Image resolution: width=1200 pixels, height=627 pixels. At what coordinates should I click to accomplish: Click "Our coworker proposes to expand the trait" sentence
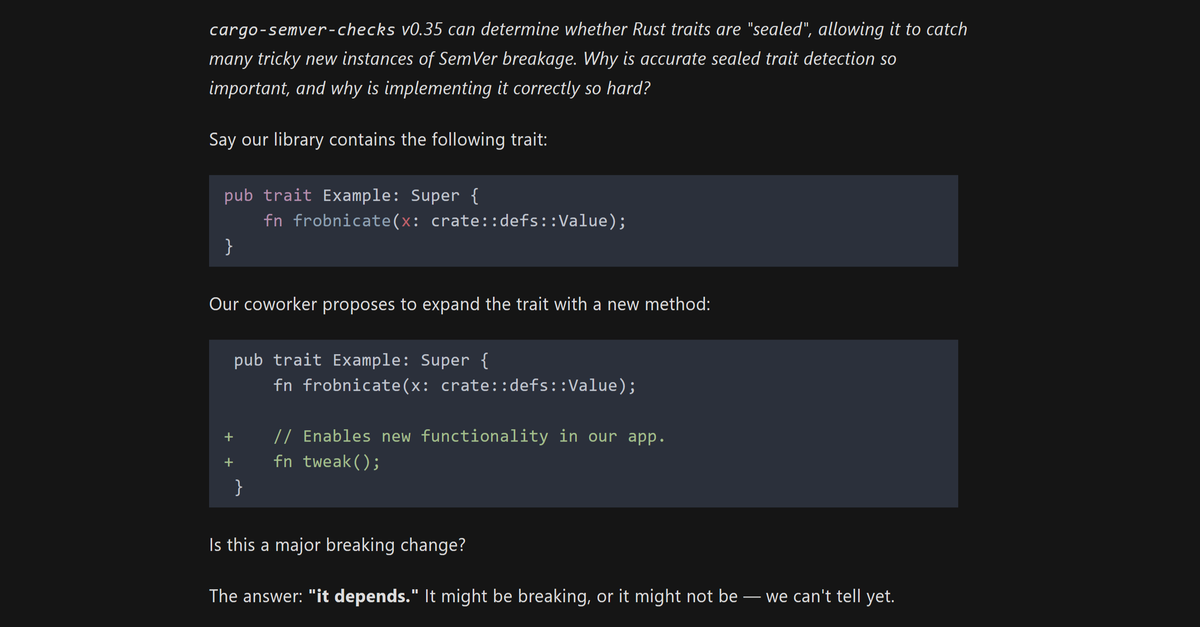[x=459, y=304]
